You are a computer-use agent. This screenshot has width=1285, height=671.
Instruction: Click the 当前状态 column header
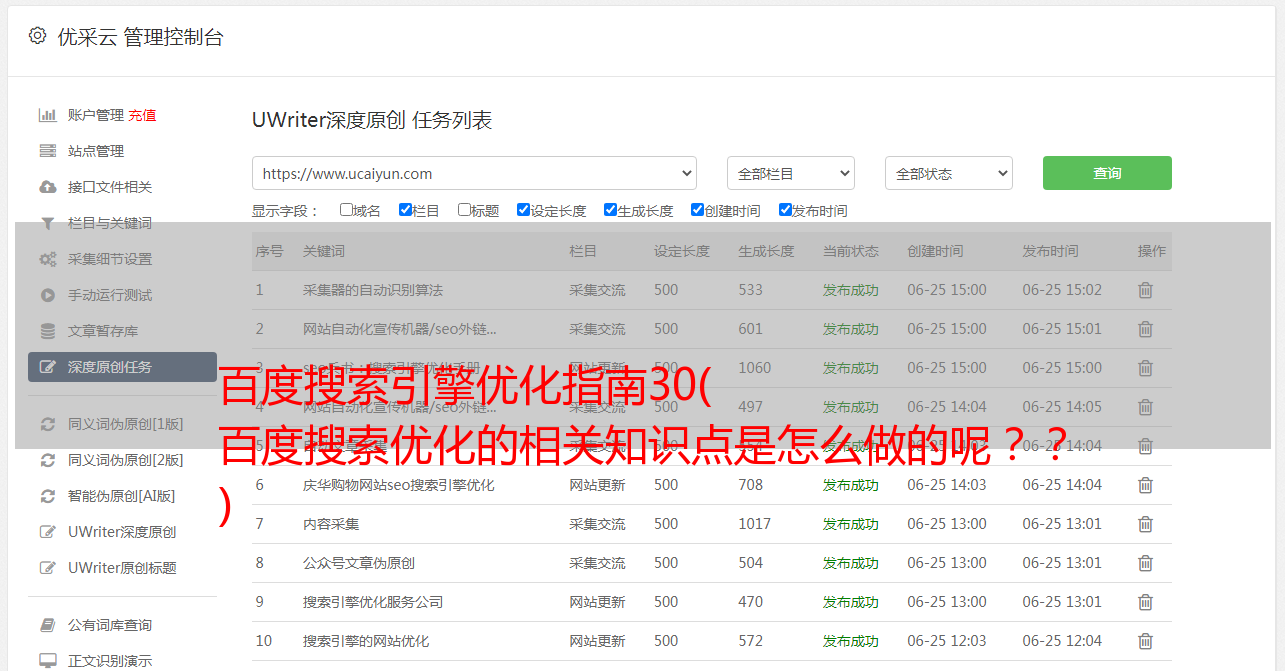851,251
